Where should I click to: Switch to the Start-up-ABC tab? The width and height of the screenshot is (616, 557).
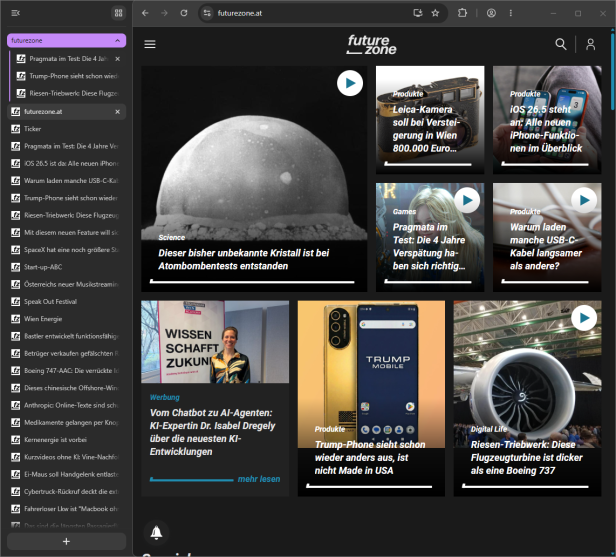click(x=66, y=267)
